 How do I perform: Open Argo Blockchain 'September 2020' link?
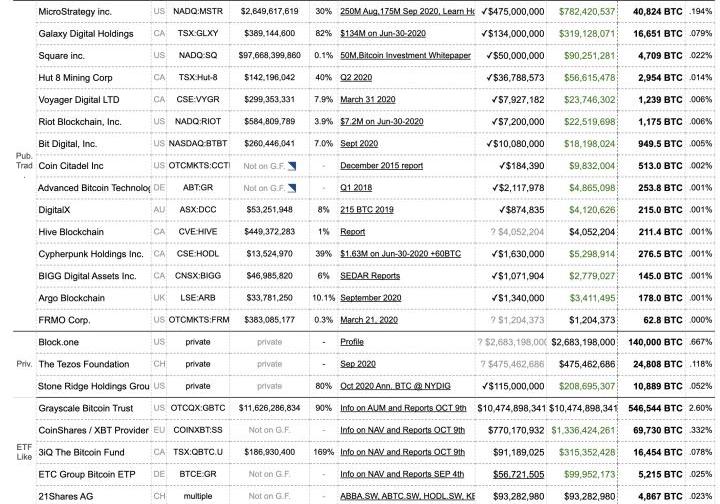click(x=371, y=297)
